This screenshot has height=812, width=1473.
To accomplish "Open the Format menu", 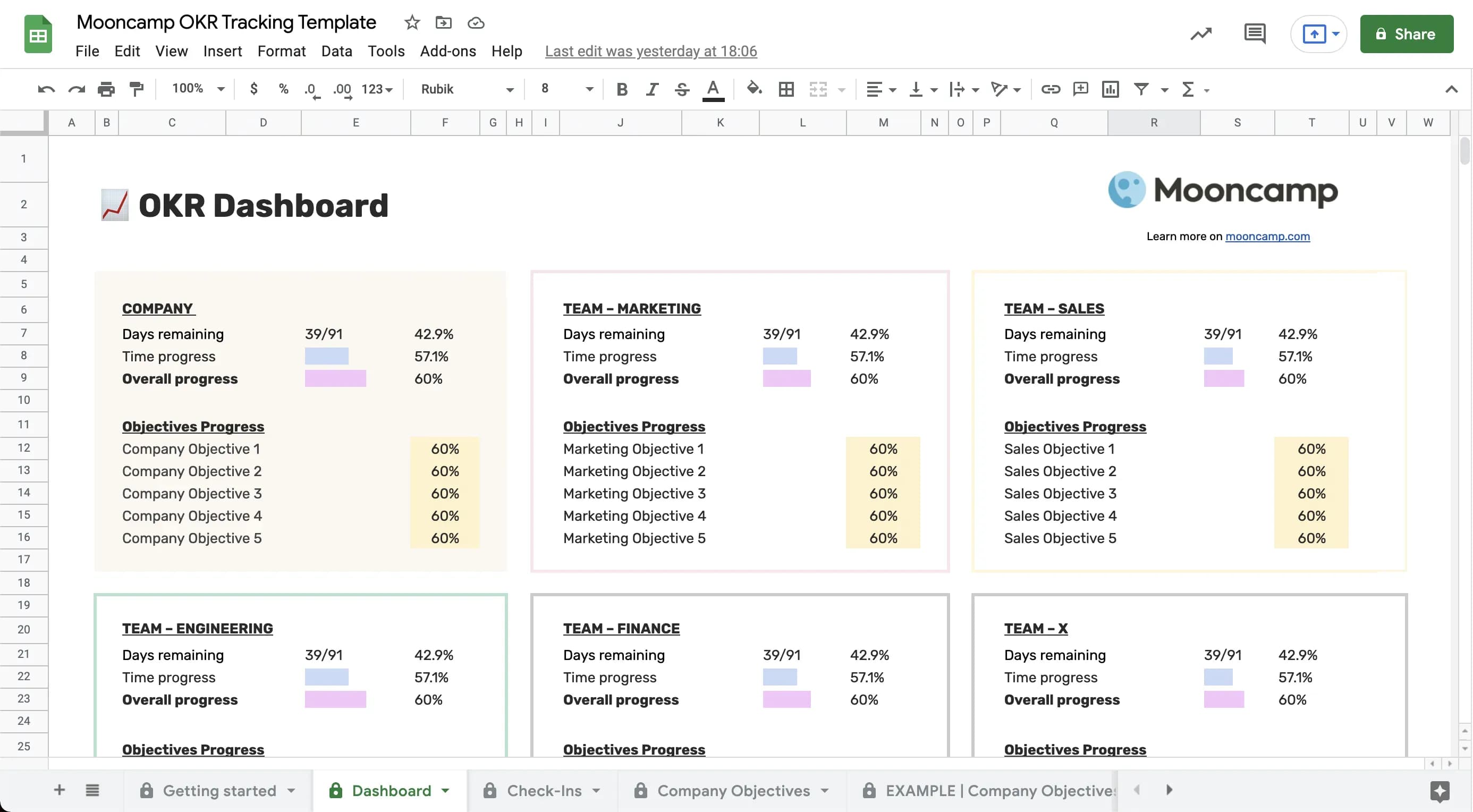I will [281, 52].
